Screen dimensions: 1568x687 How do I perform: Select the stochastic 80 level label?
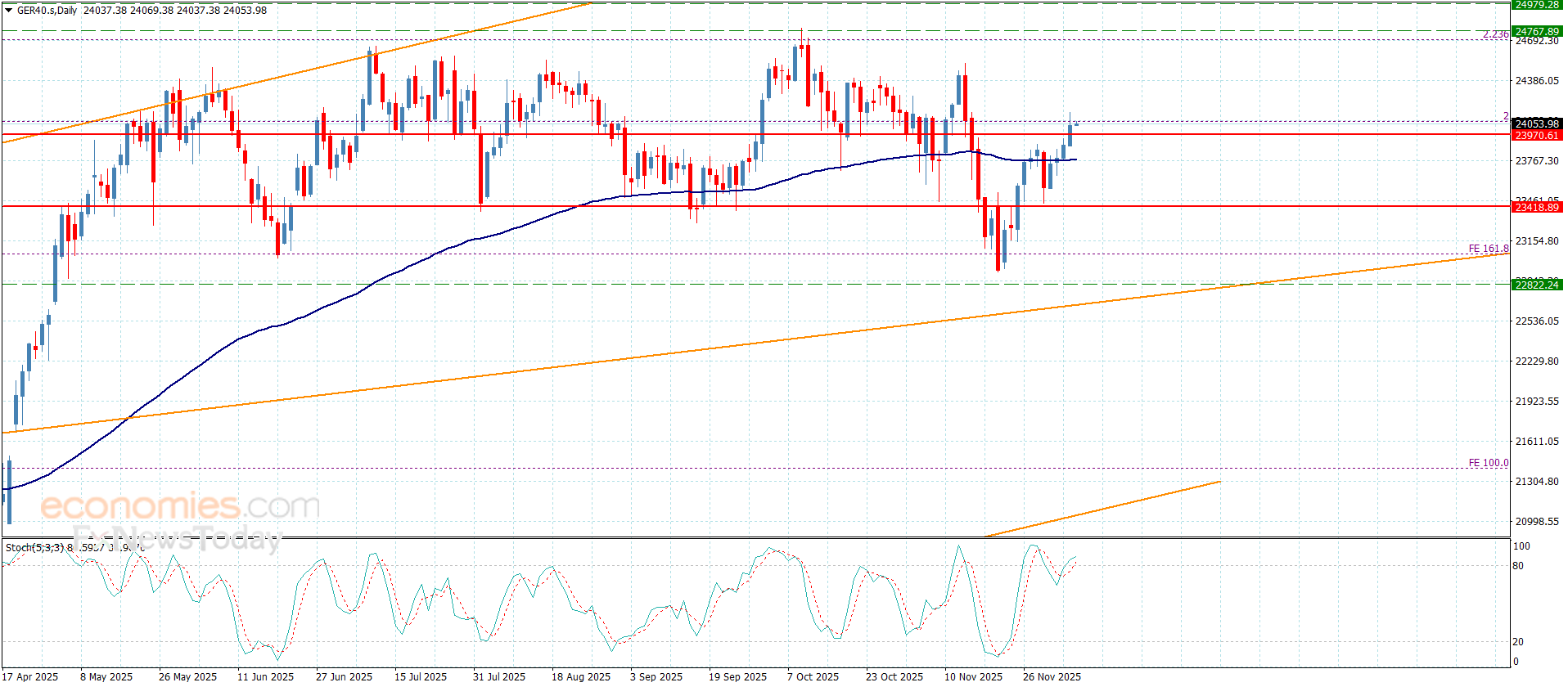pos(1518,566)
